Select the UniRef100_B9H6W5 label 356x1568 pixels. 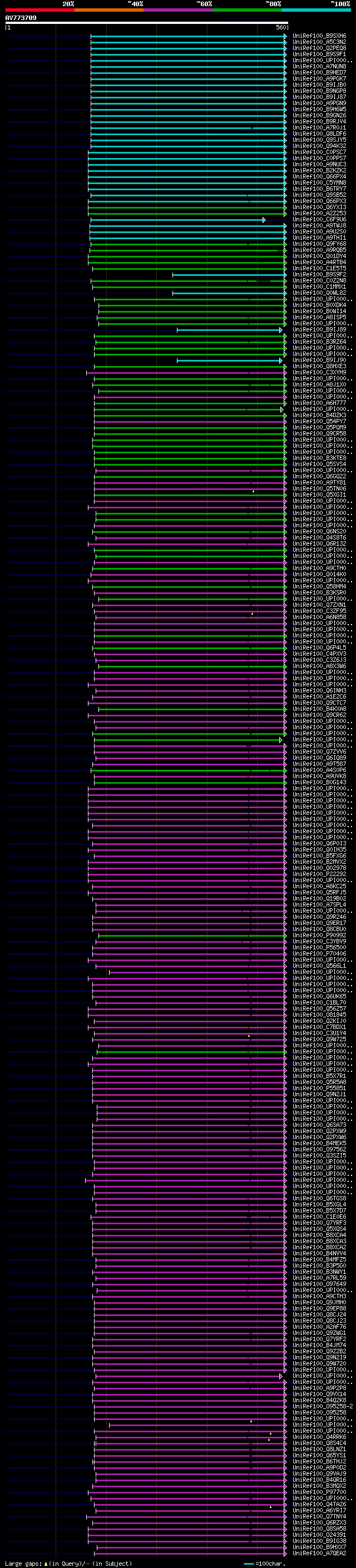(319, 109)
